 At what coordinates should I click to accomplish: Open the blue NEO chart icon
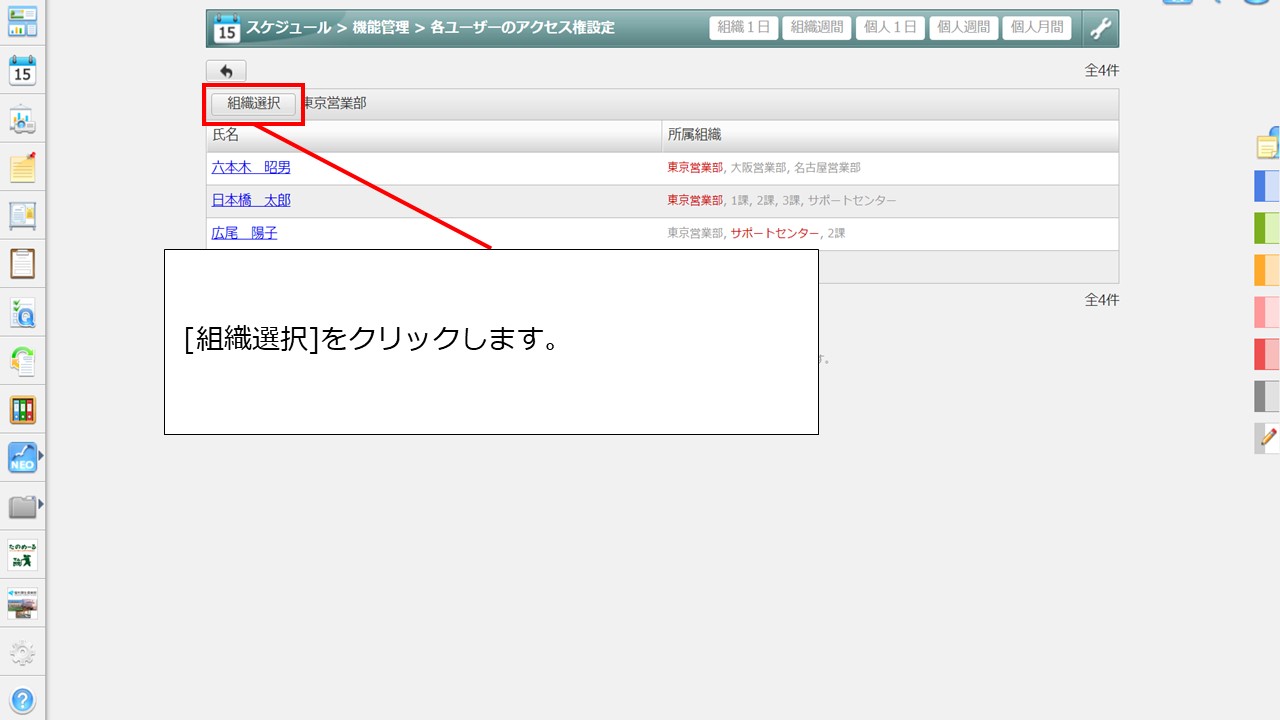tap(22, 458)
